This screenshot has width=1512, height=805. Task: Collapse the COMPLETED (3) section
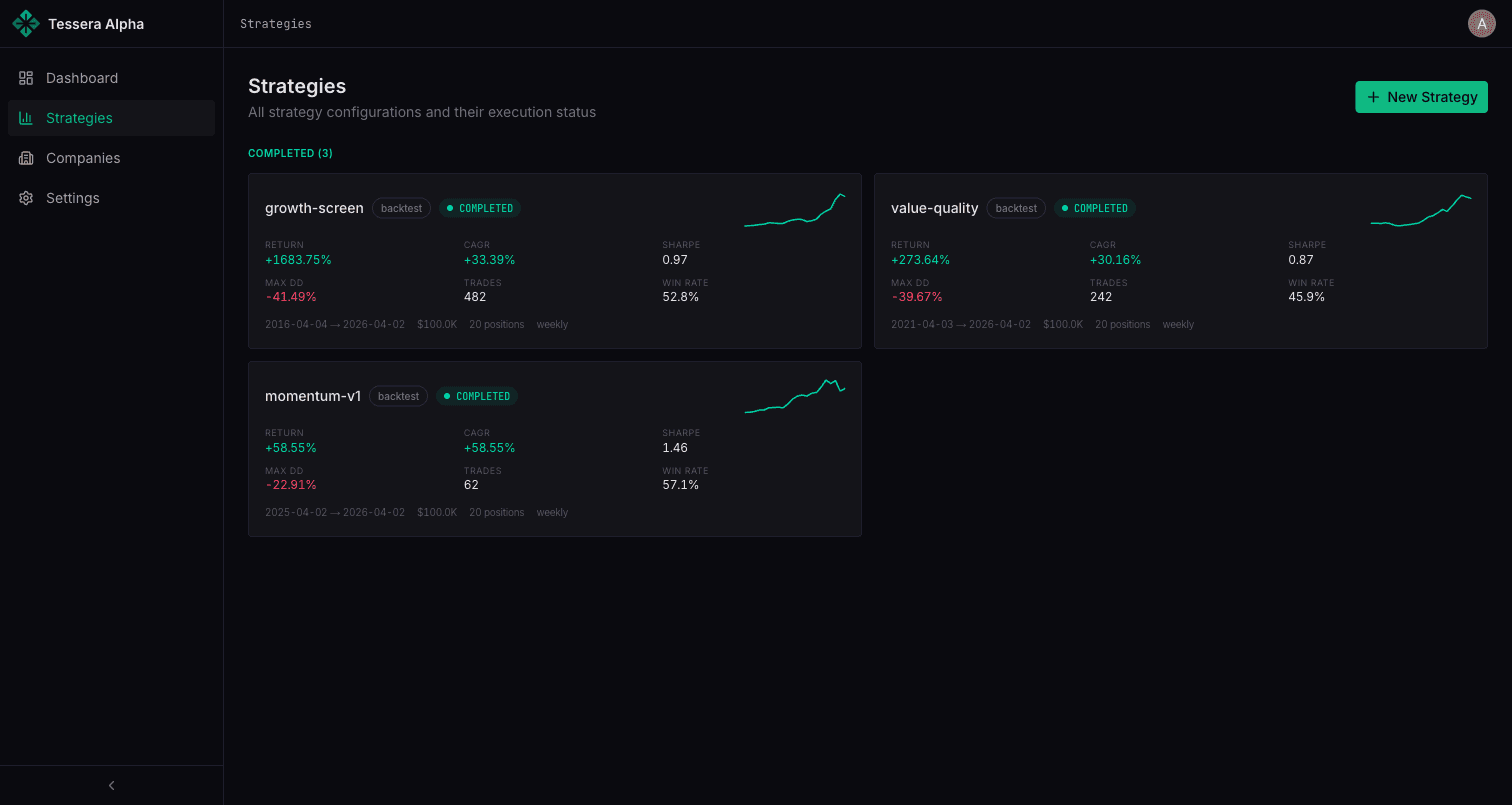point(290,152)
